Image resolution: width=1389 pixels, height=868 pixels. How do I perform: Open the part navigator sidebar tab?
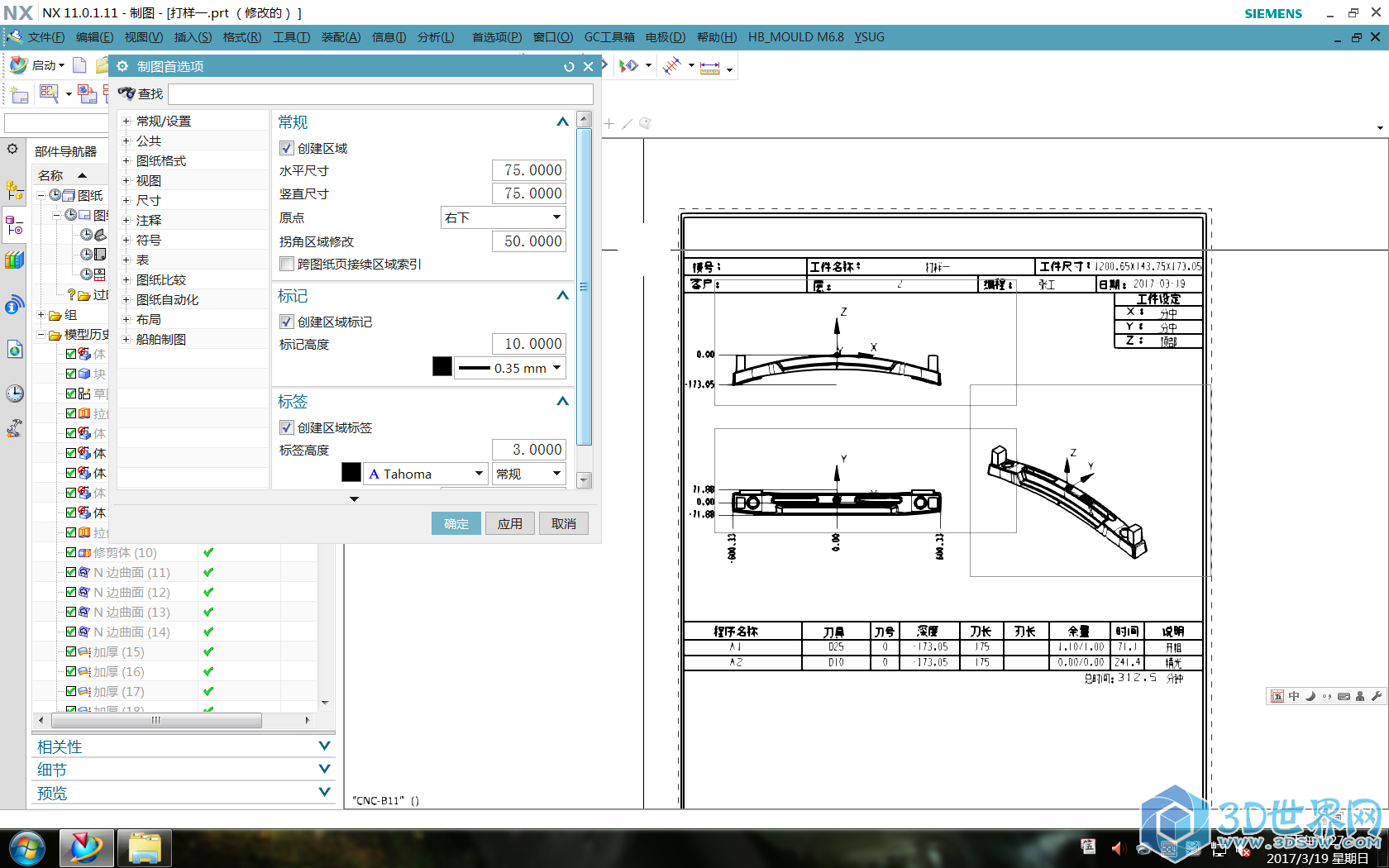click(14, 225)
